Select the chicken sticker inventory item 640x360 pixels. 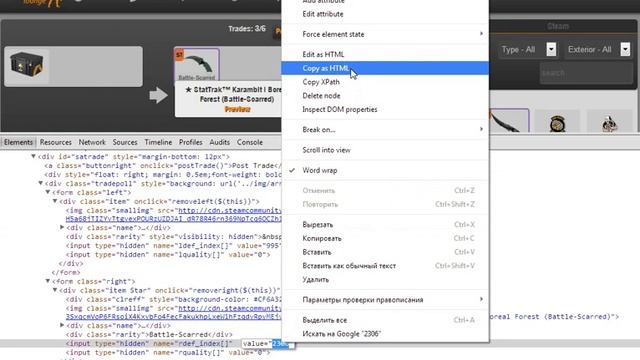coord(609,122)
